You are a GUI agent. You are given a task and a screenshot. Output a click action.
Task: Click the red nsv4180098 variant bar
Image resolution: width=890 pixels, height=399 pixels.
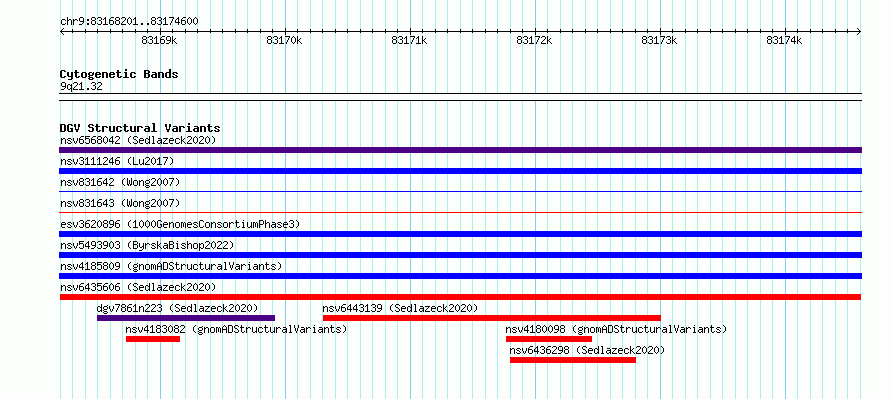549,339
